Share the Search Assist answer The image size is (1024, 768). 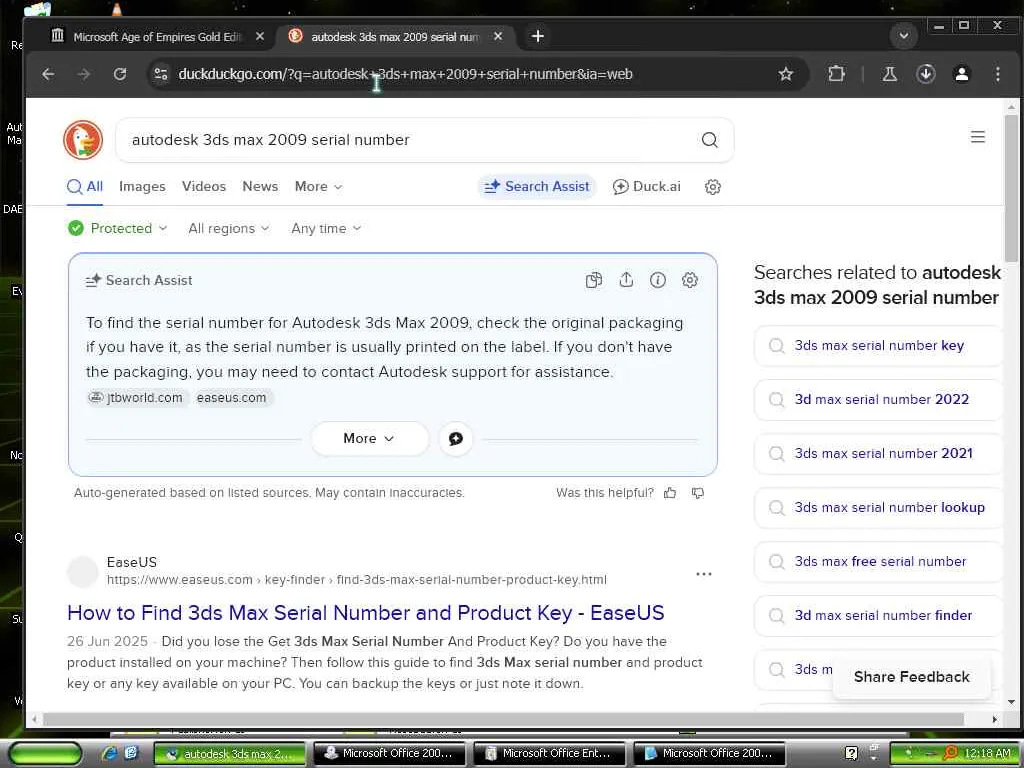click(626, 280)
